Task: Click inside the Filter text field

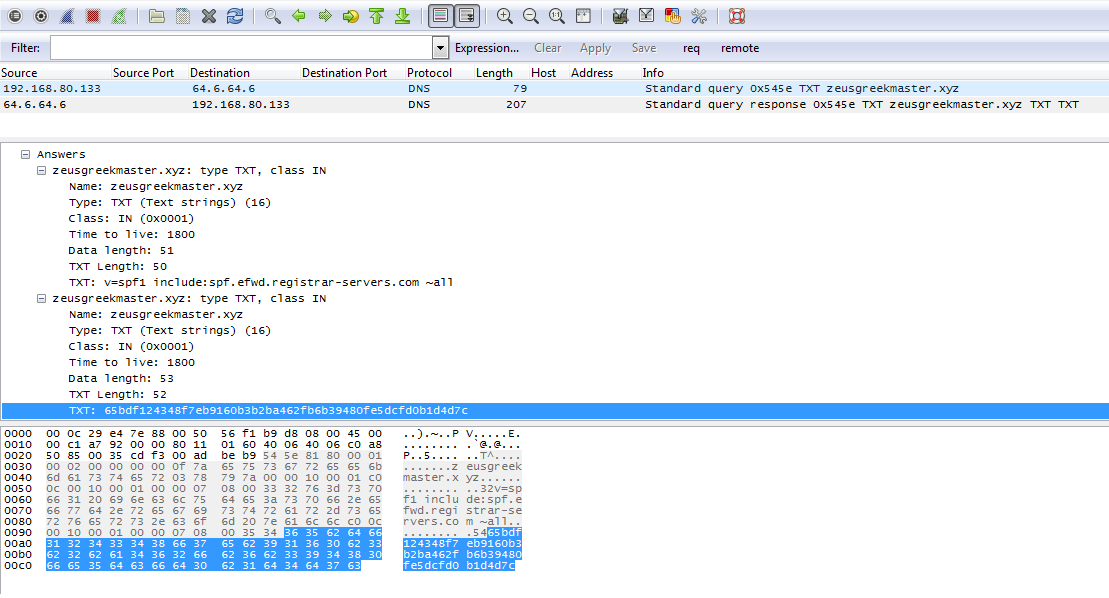Action: pyautogui.click(x=240, y=48)
